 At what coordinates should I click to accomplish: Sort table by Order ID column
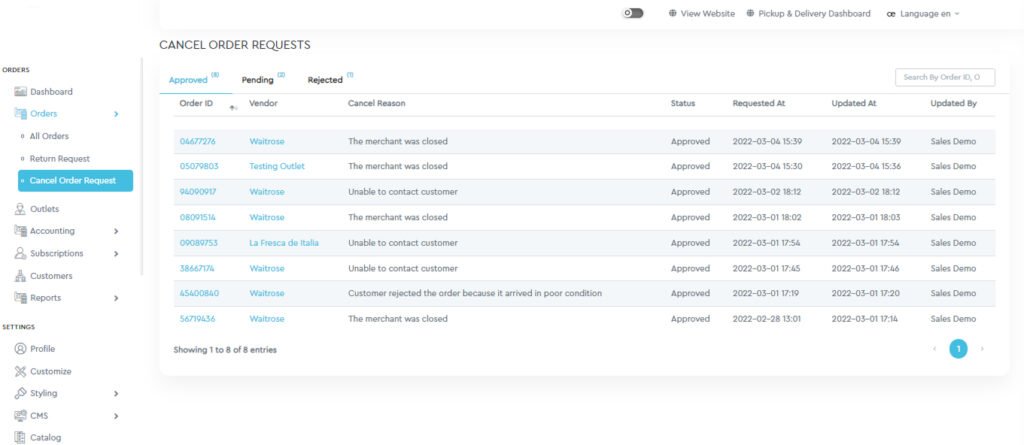point(196,103)
